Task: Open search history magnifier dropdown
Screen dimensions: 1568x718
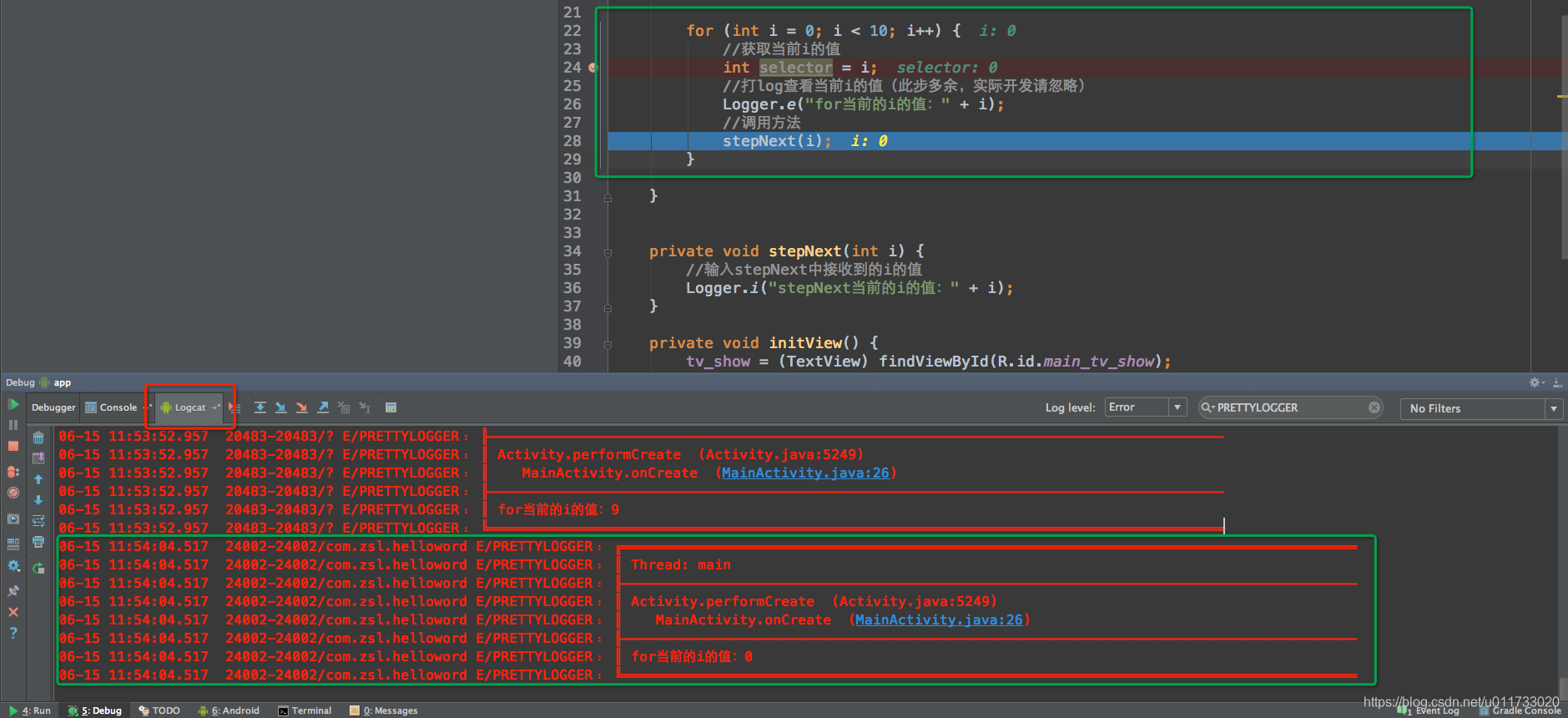Action: tap(1208, 407)
